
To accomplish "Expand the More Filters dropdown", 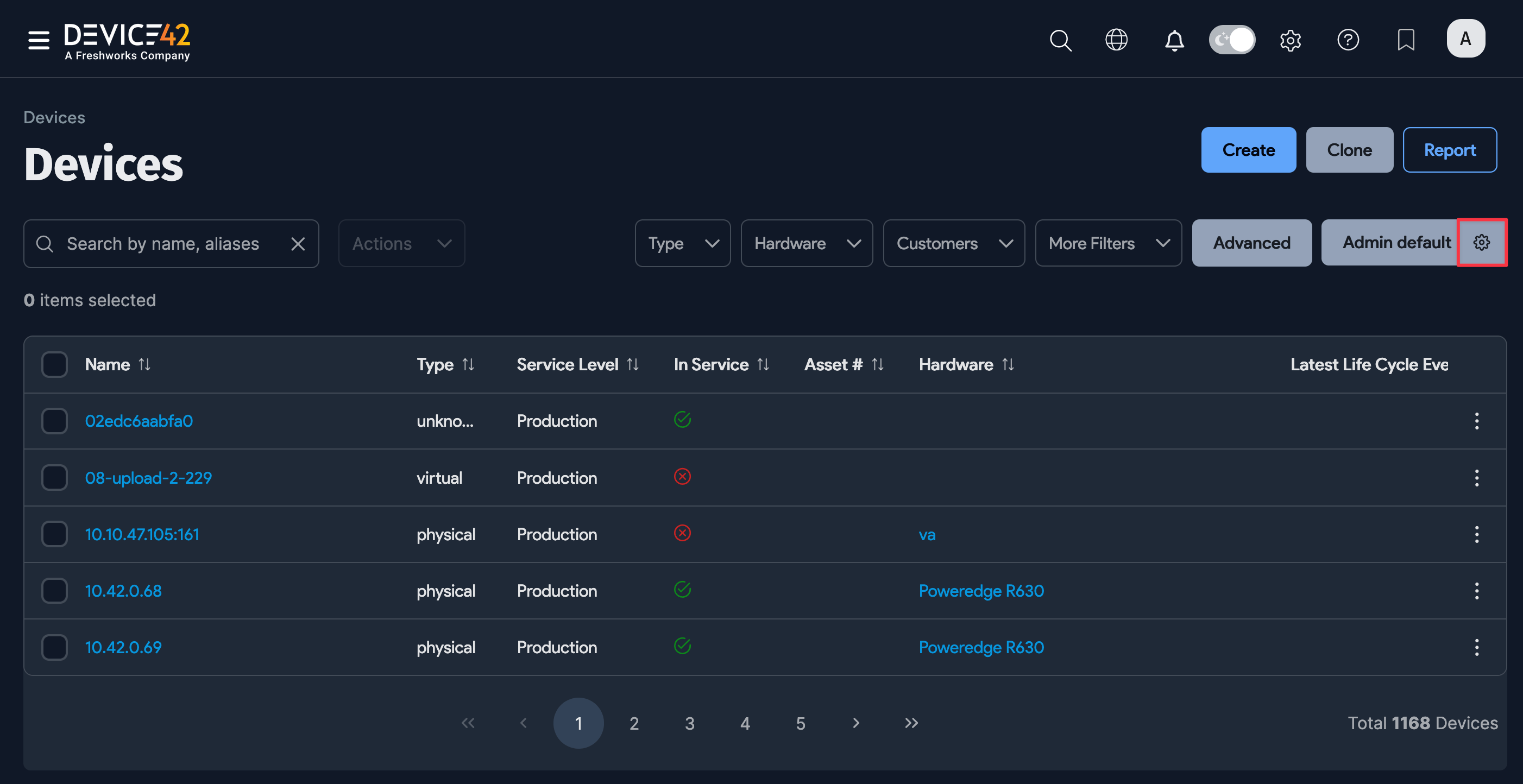I will click(x=1108, y=243).
